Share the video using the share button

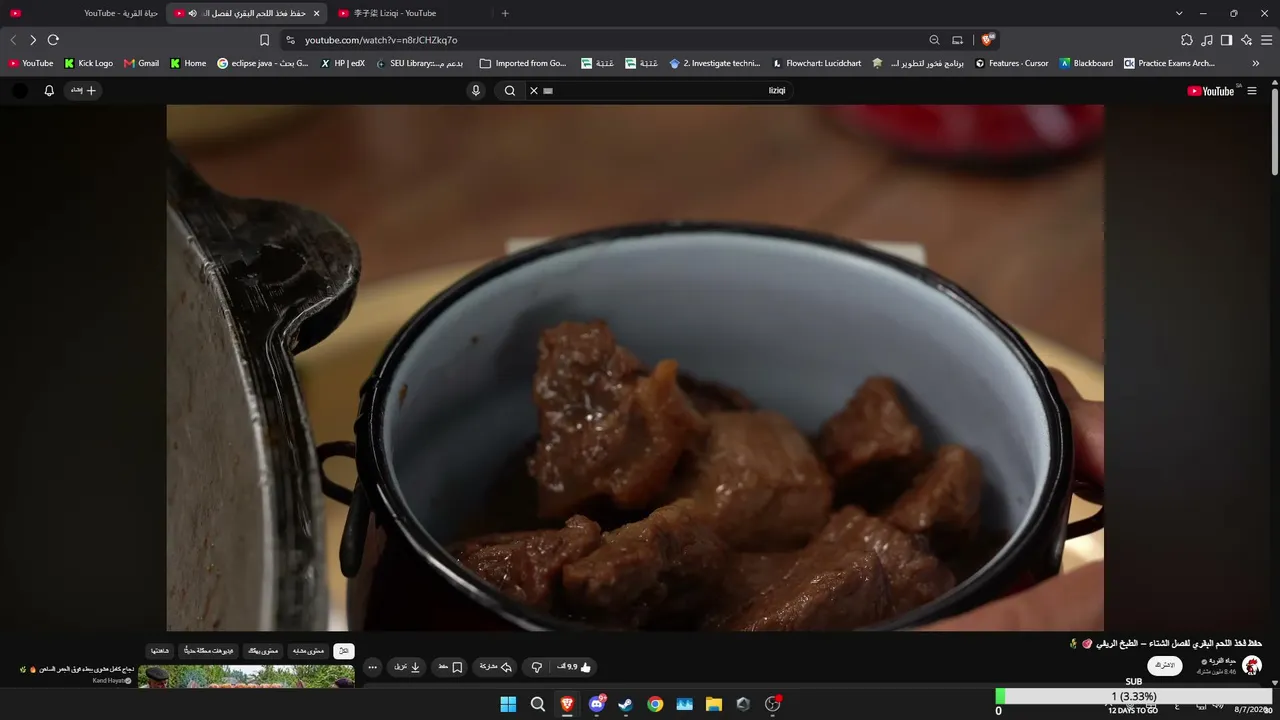496,667
